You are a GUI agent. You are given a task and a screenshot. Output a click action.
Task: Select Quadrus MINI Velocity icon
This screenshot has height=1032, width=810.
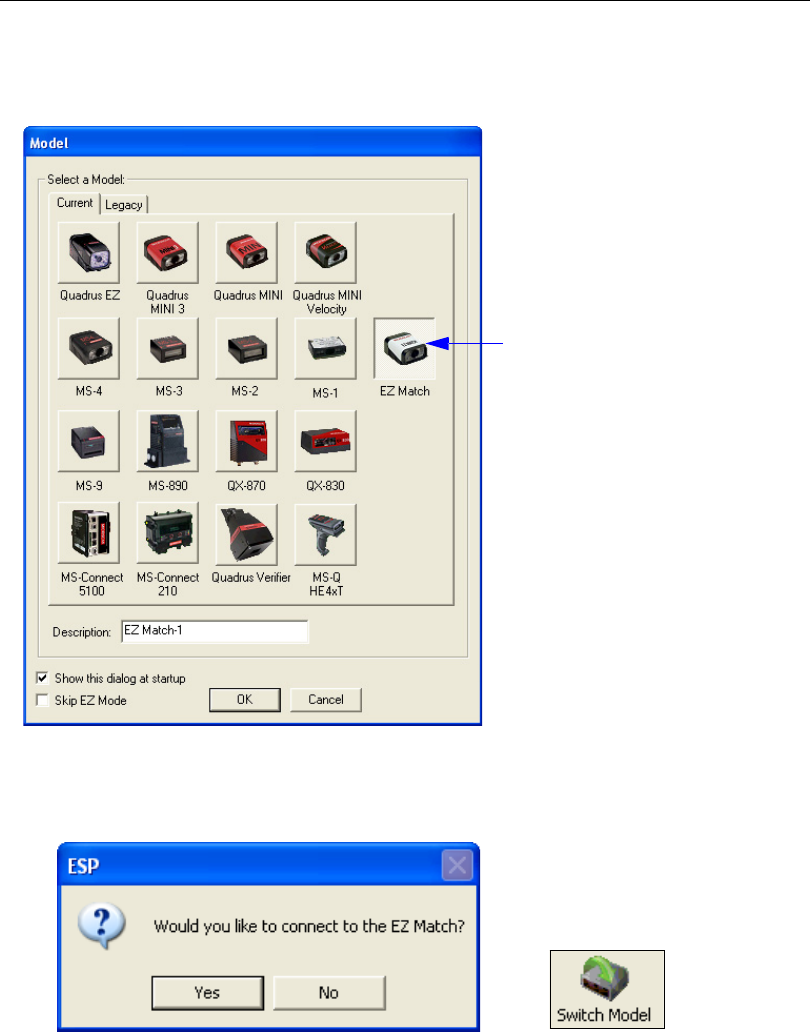pyautogui.click(x=326, y=253)
